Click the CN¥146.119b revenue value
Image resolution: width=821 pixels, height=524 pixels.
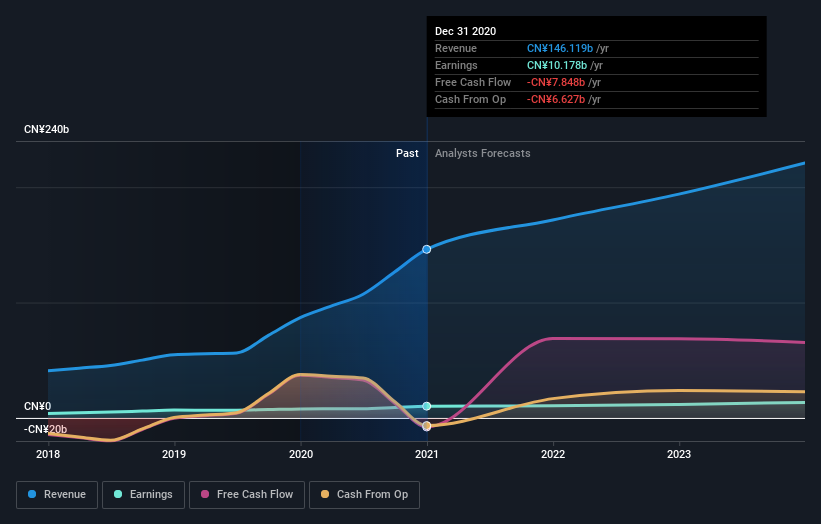point(560,48)
